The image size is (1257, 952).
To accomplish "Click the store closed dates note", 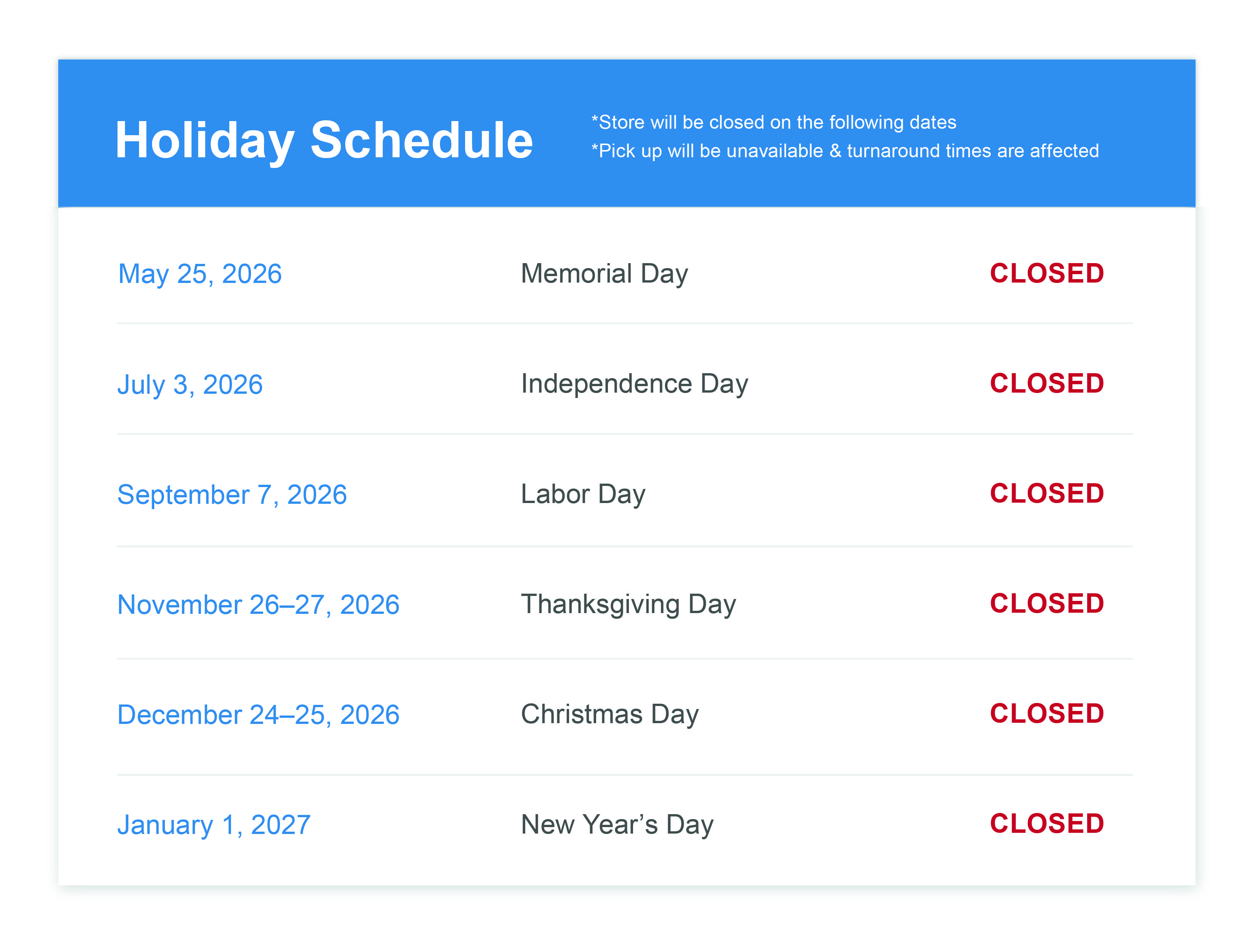I will point(773,122).
